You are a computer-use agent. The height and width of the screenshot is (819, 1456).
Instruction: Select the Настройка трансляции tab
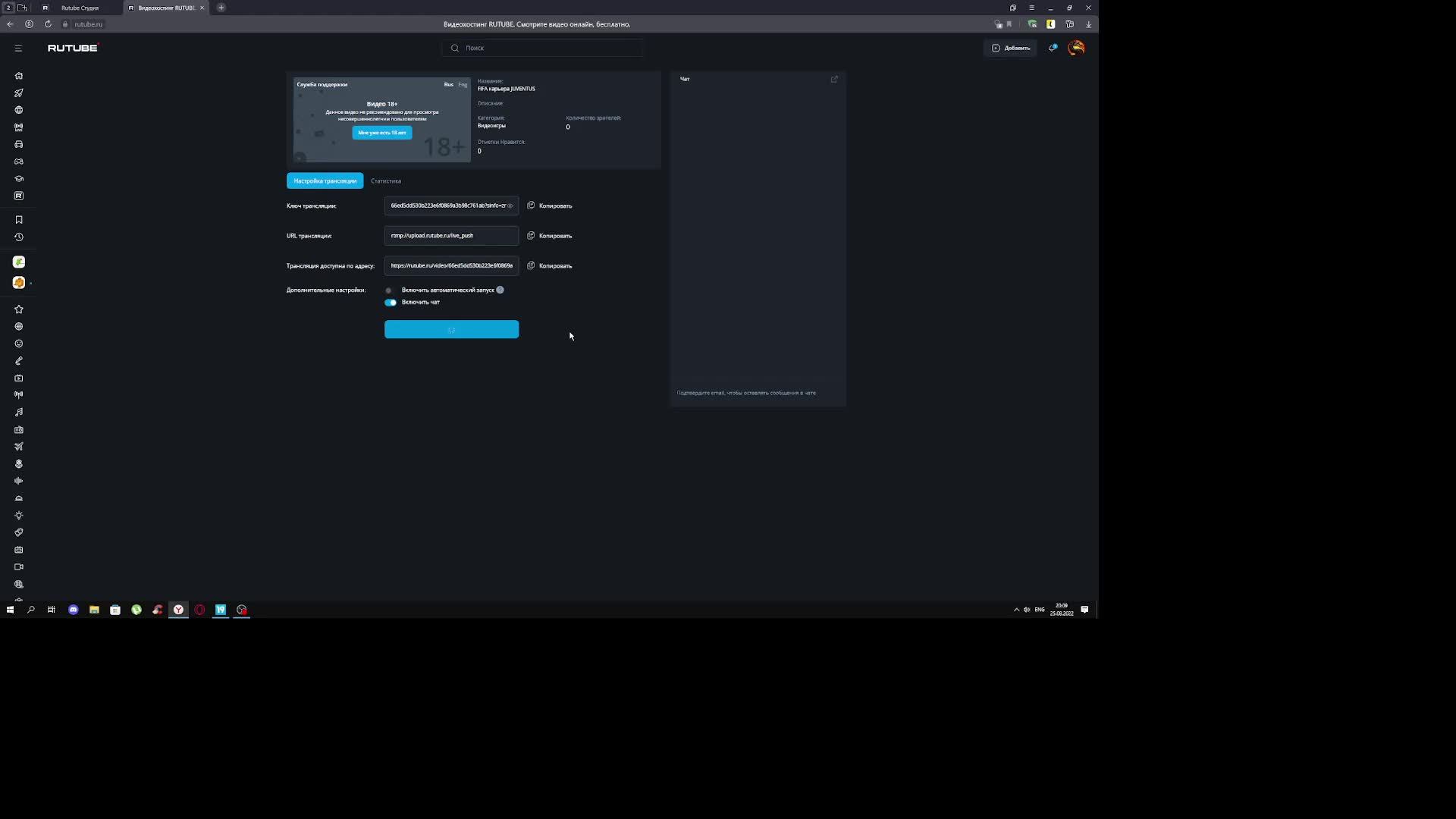325,181
